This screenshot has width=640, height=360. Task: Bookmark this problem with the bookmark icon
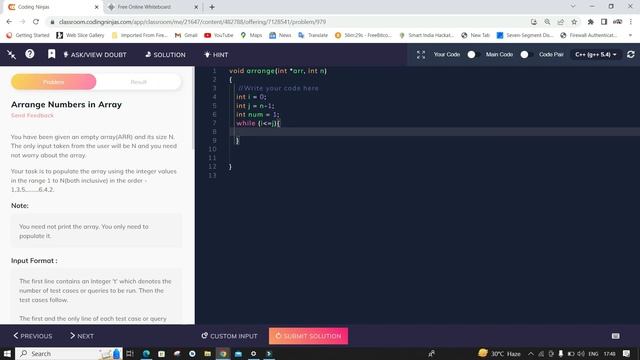[x=51, y=54]
